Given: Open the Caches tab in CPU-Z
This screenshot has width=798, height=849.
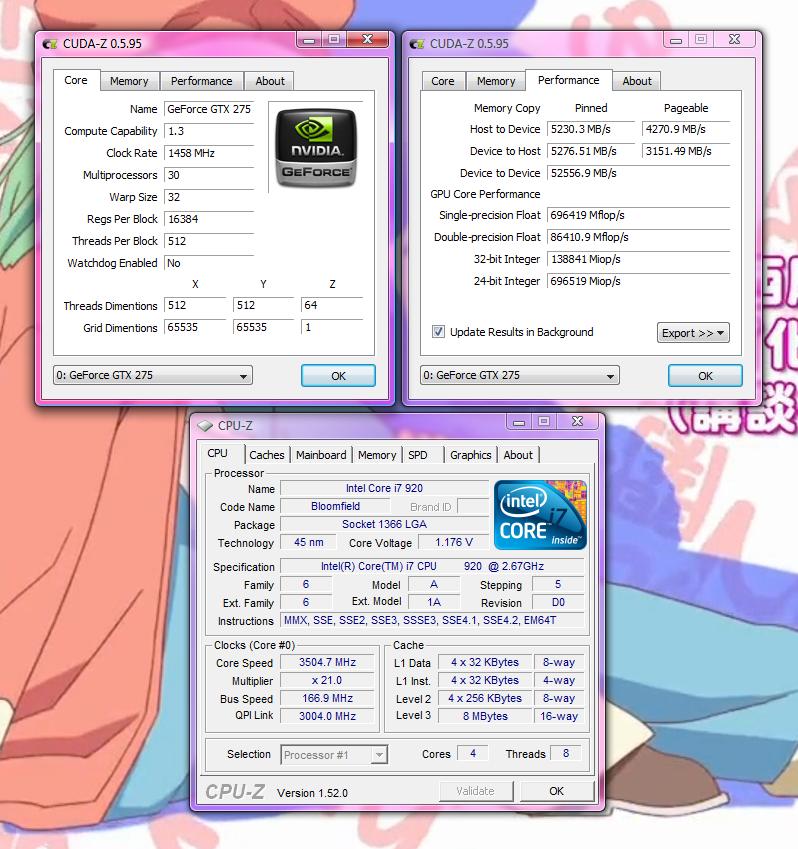Looking at the screenshot, I should [267, 455].
